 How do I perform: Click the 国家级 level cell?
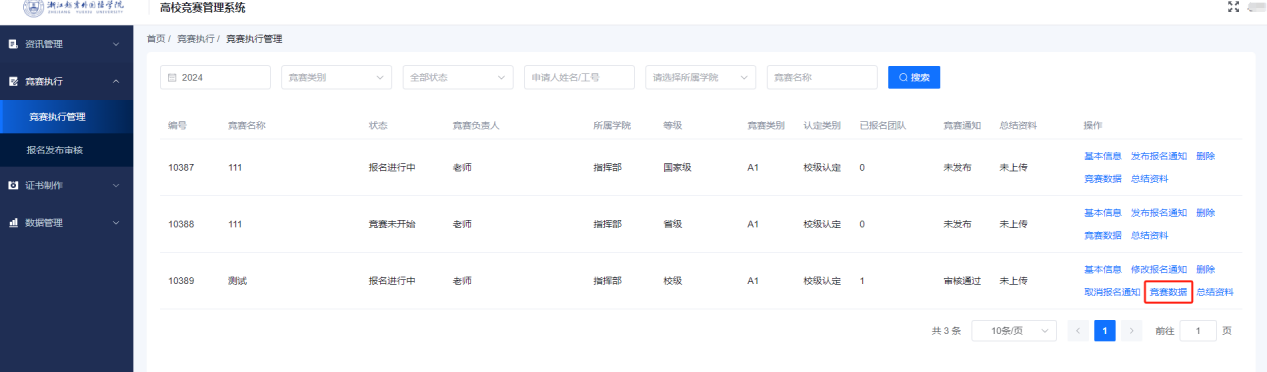click(x=677, y=167)
